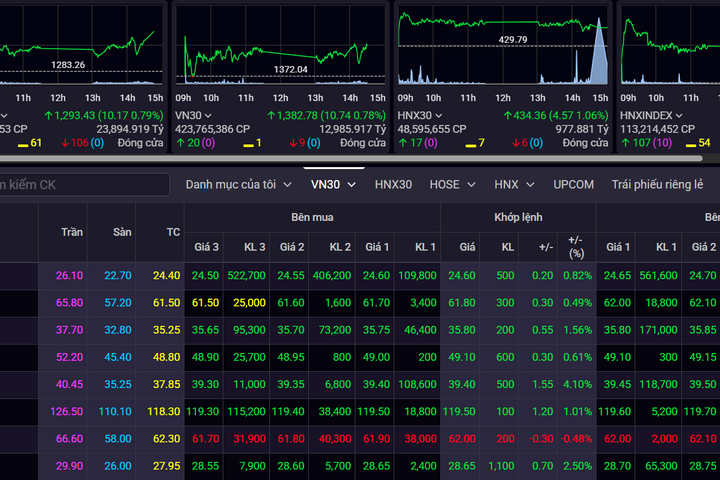Click the HNX30 intraday chart
Screen dimensions: 720x480
click(503, 45)
